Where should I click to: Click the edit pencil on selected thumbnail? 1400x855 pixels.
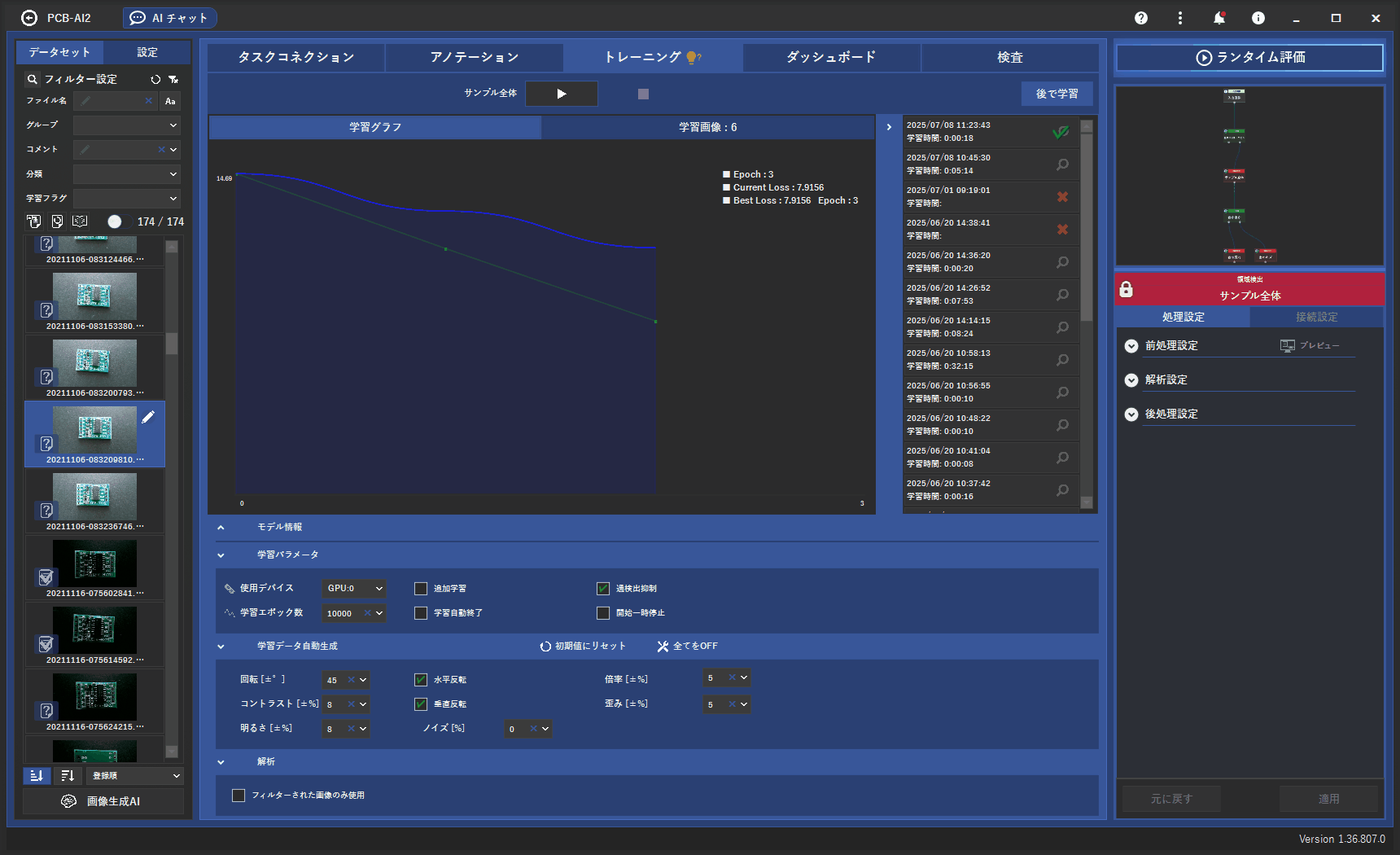tap(148, 417)
